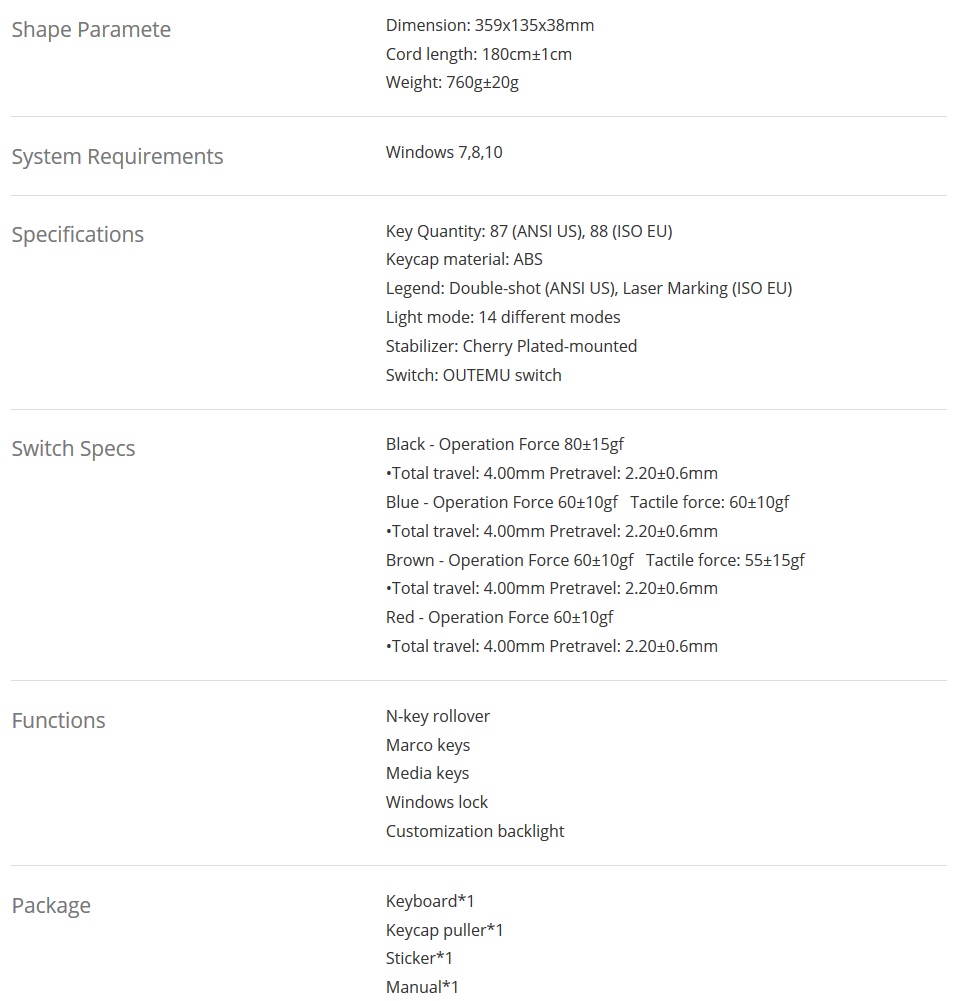Click the Switch: OUTEMU switch line
957x1001 pixels.
[473, 376]
